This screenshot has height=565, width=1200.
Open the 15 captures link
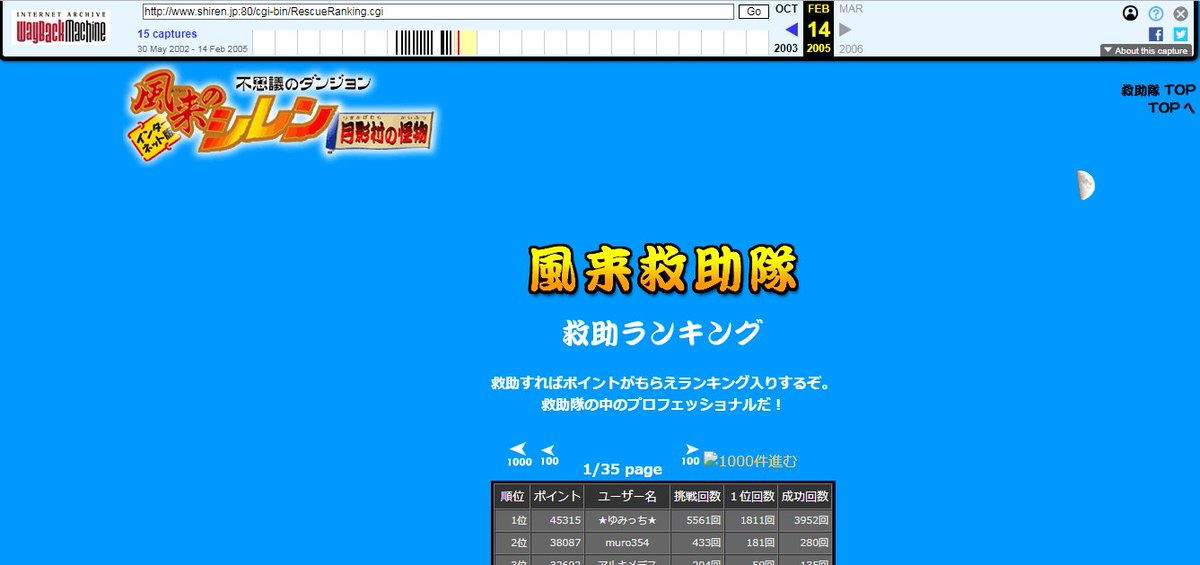pos(167,34)
